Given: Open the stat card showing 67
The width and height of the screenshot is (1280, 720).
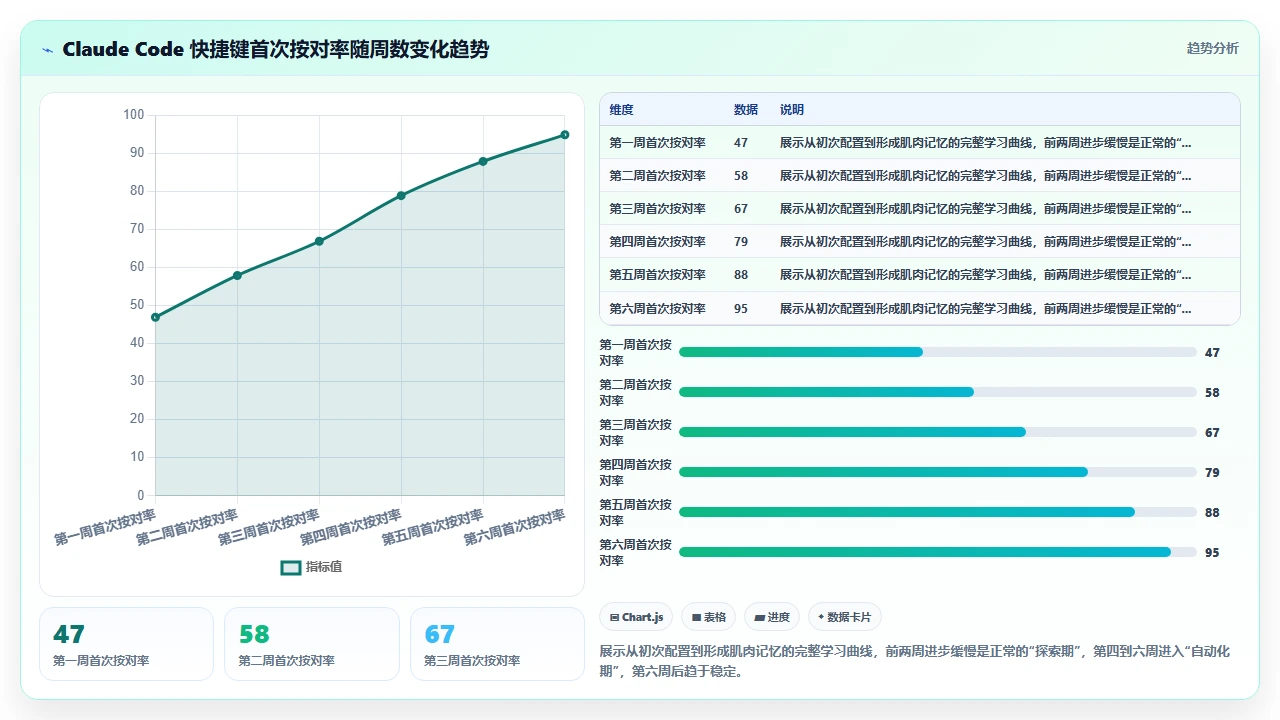Looking at the screenshot, I should click(497, 644).
